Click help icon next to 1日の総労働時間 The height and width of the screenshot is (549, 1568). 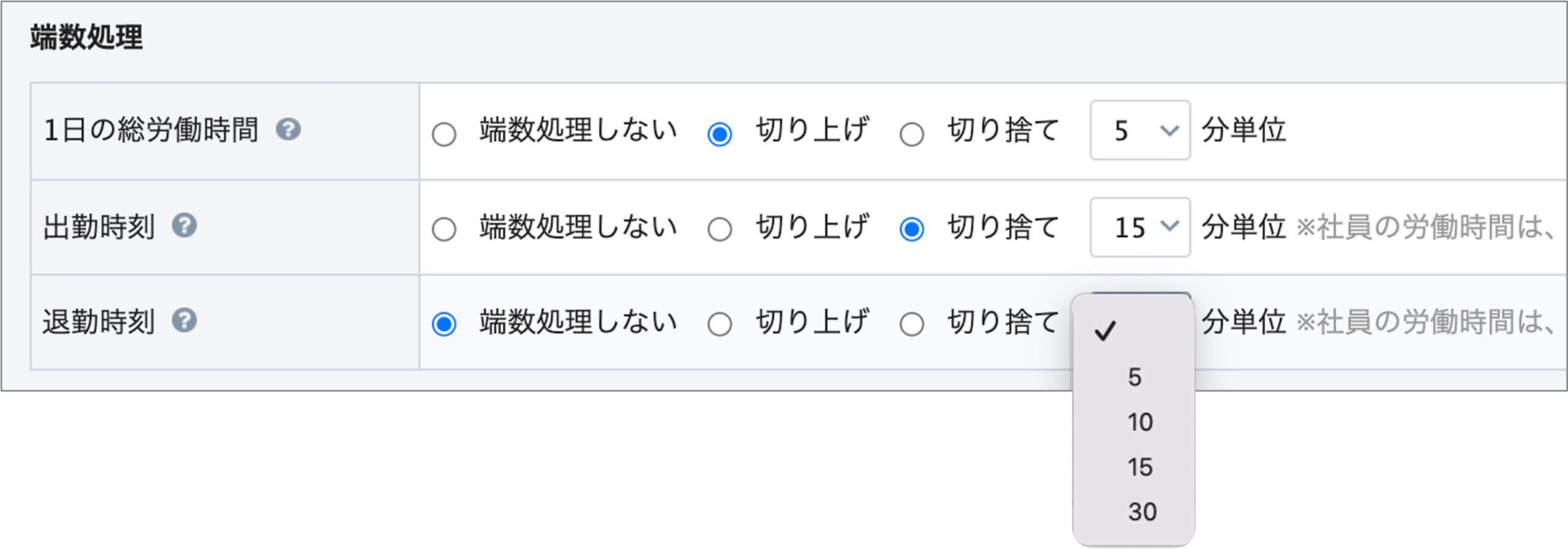tap(288, 129)
